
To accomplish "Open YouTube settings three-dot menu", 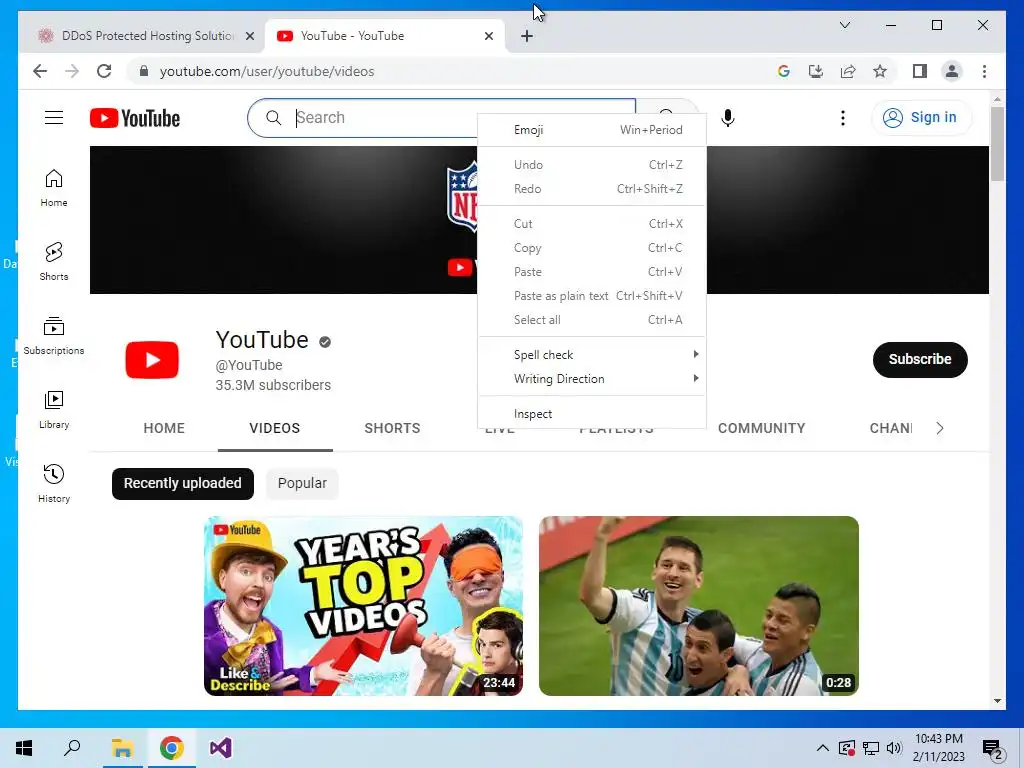I will 842,118.
